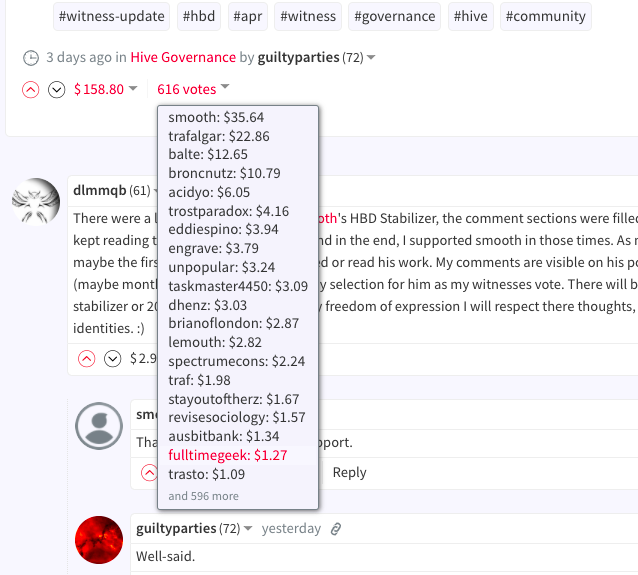
Task: Select voter revisesociology: $1.57
Action: pos(238,417)
